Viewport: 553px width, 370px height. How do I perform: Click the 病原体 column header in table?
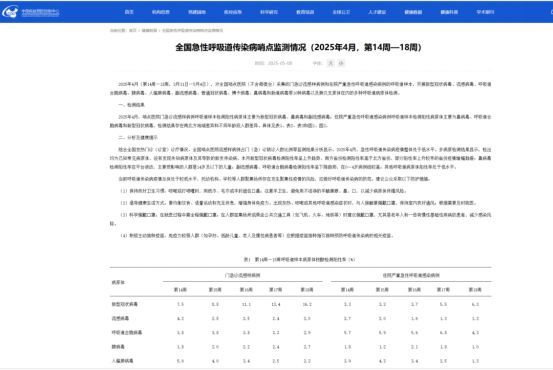coord(118,282)
